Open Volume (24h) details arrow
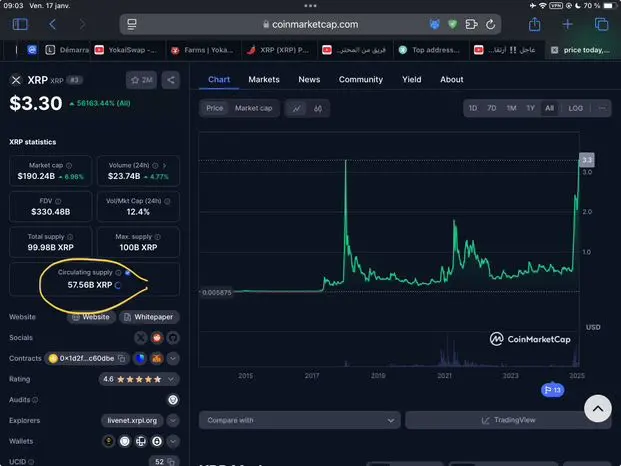This screenshot has height=466, width=621. coord(164,165)
